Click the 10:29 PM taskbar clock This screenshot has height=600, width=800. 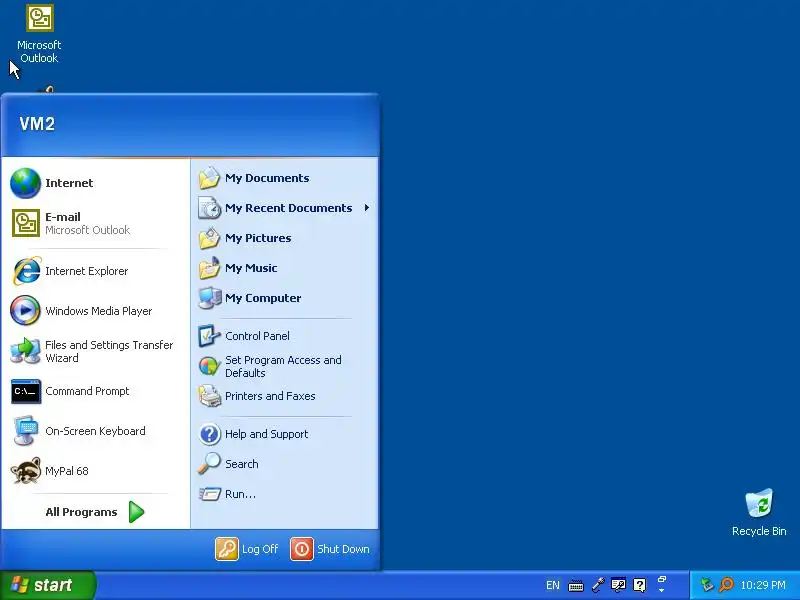click(763, 585)
